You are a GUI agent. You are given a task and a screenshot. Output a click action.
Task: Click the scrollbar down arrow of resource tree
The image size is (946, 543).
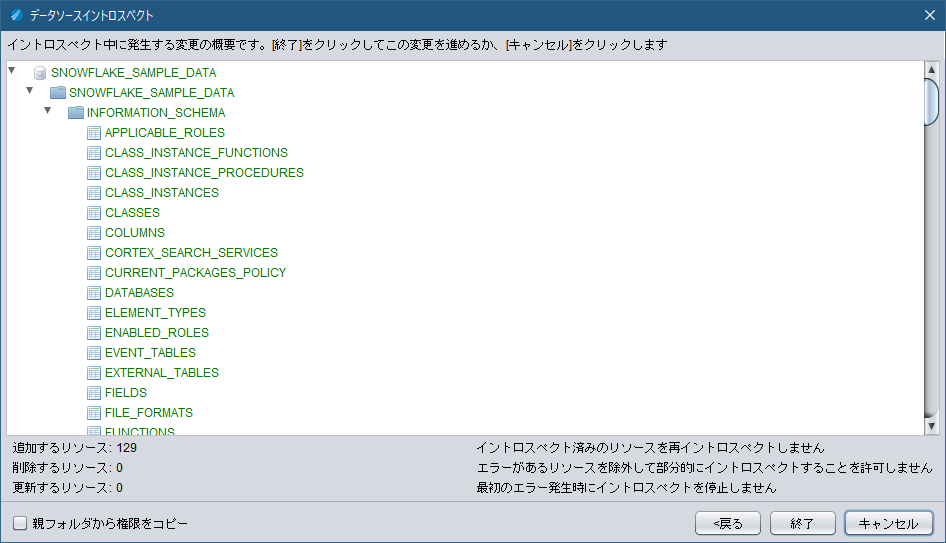click(x=932, y=426)
